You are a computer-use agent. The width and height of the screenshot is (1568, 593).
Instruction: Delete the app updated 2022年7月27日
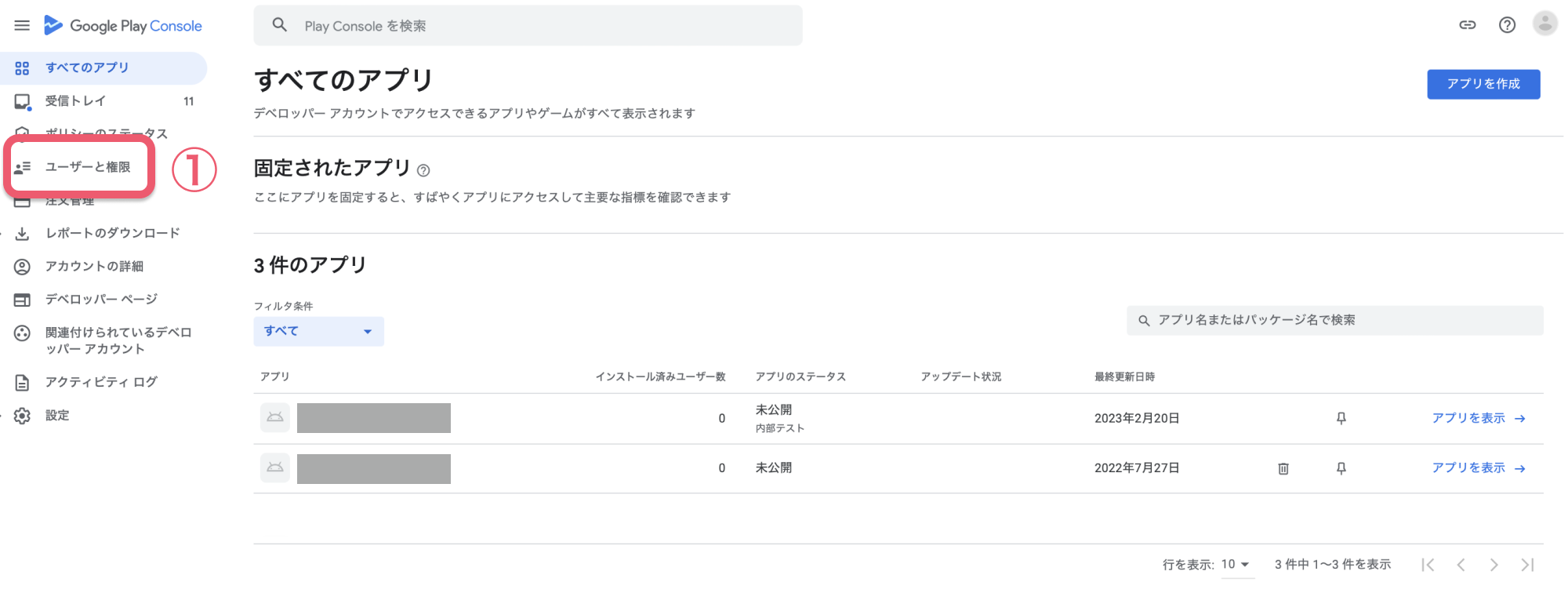1283,468
